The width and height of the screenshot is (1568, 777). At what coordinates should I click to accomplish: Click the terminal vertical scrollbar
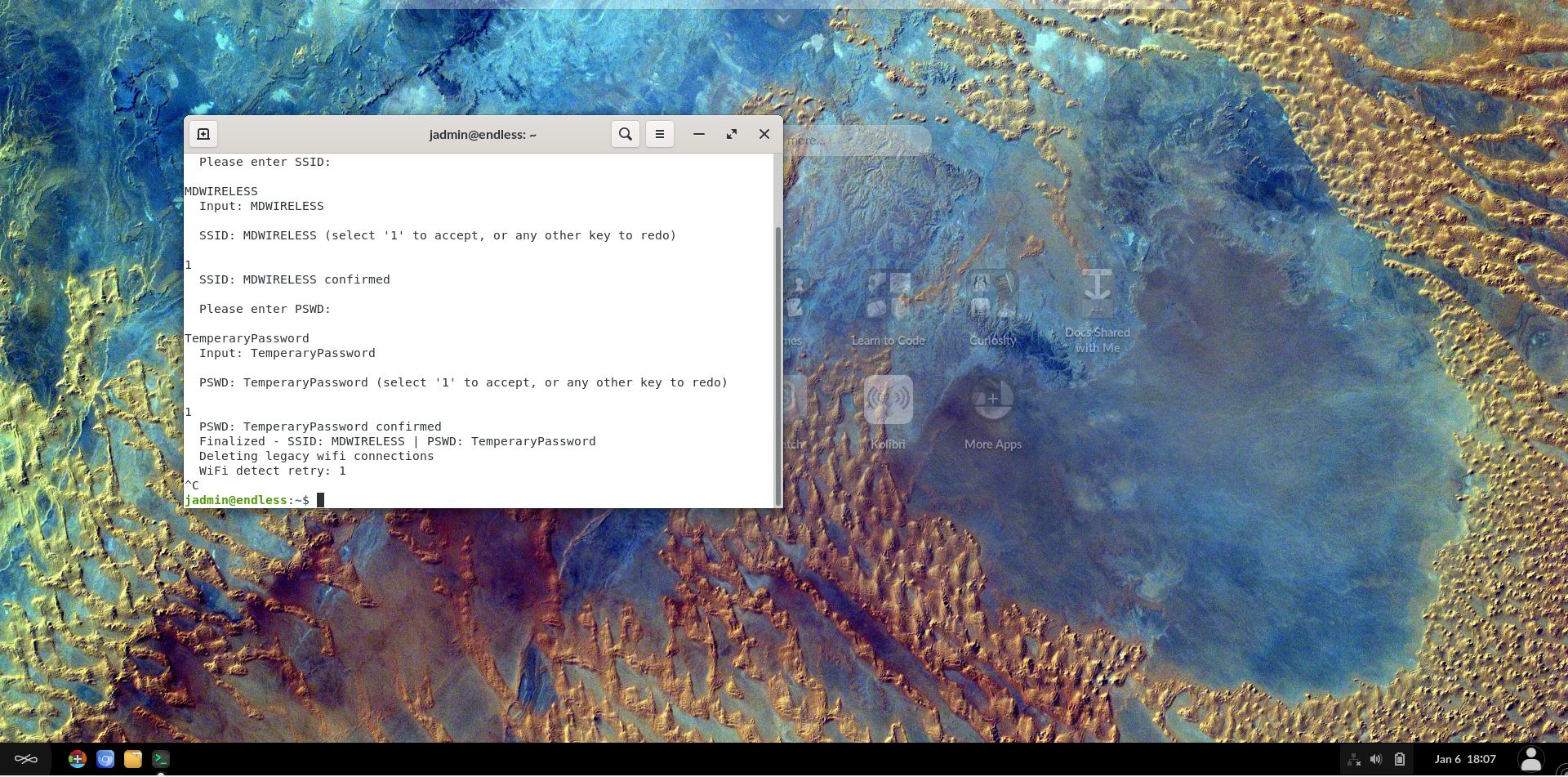[x=777, y=366]
